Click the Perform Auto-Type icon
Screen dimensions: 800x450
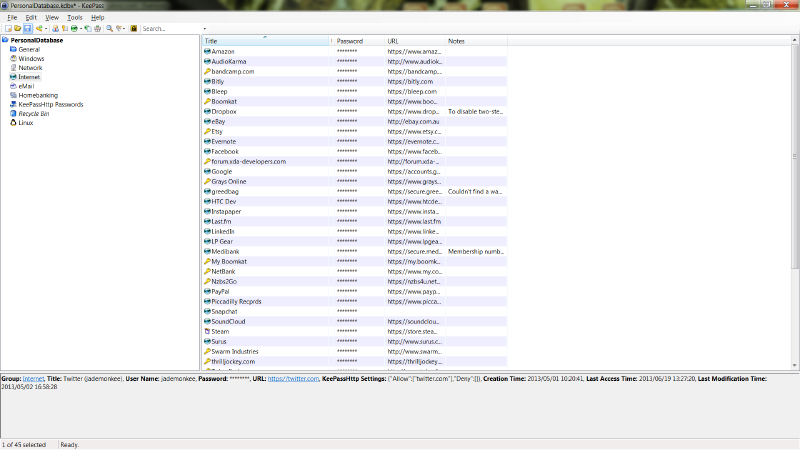coord(97,29)
